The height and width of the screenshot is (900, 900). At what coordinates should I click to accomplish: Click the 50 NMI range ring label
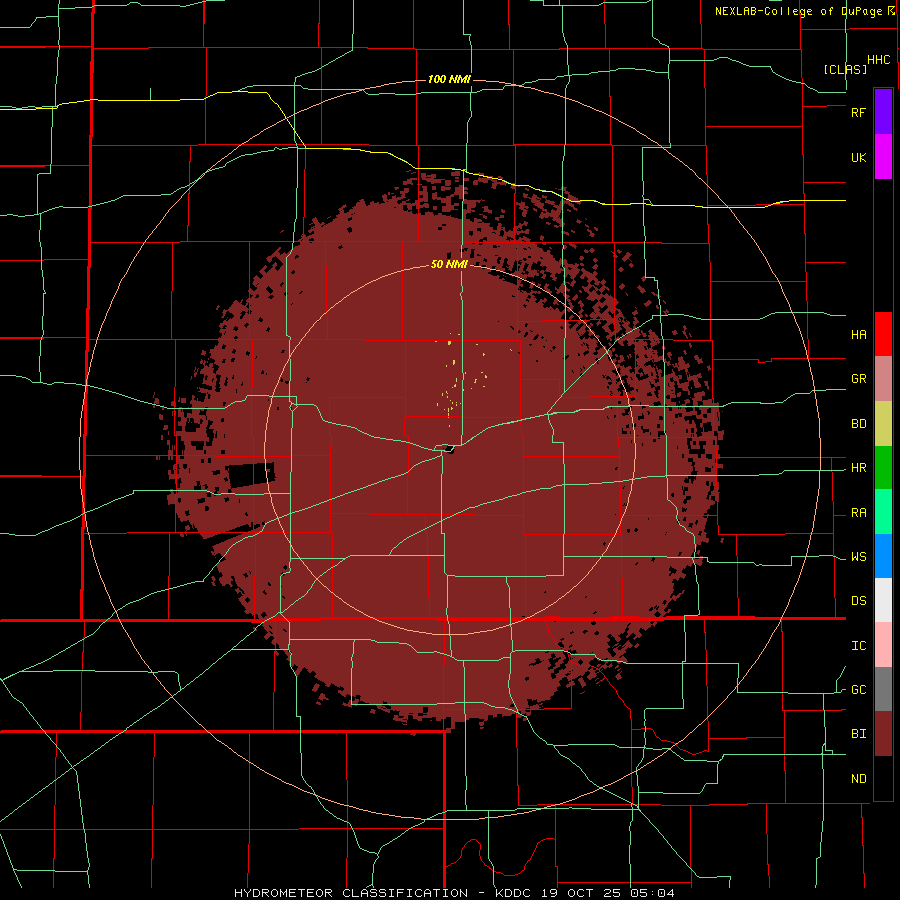[449, 265]
